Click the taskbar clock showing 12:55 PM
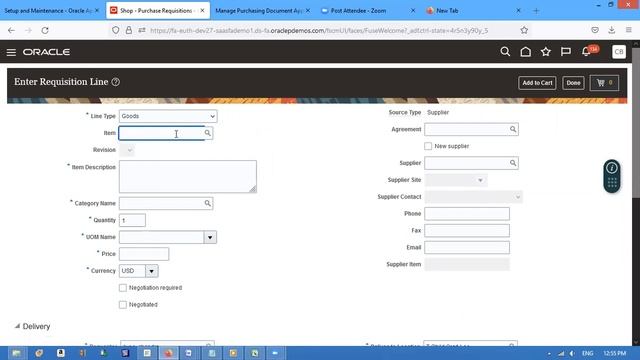Viewport: 640px width, 360px height. [x=614, y=353]
